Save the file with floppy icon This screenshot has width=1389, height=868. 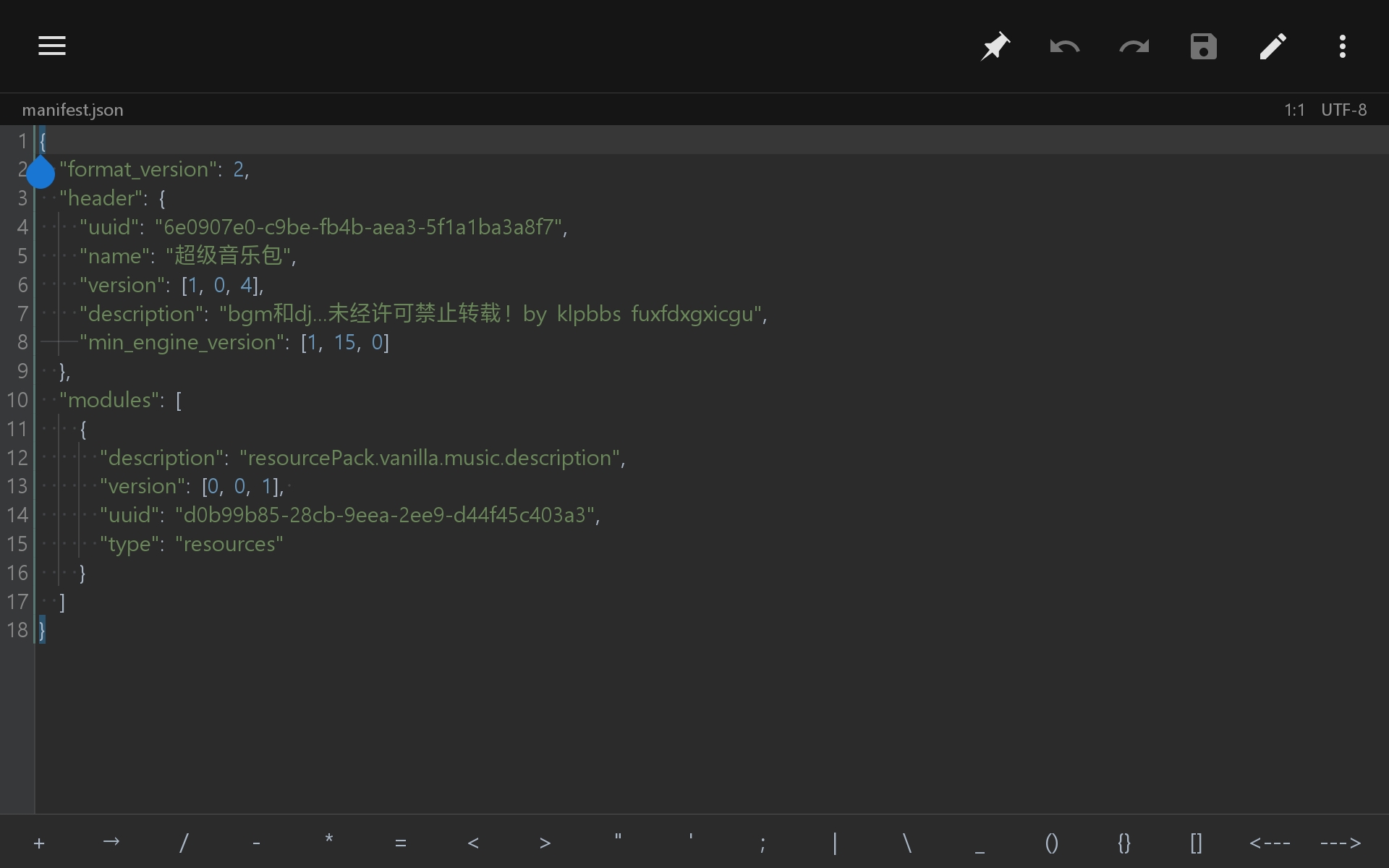point(1204,46)
